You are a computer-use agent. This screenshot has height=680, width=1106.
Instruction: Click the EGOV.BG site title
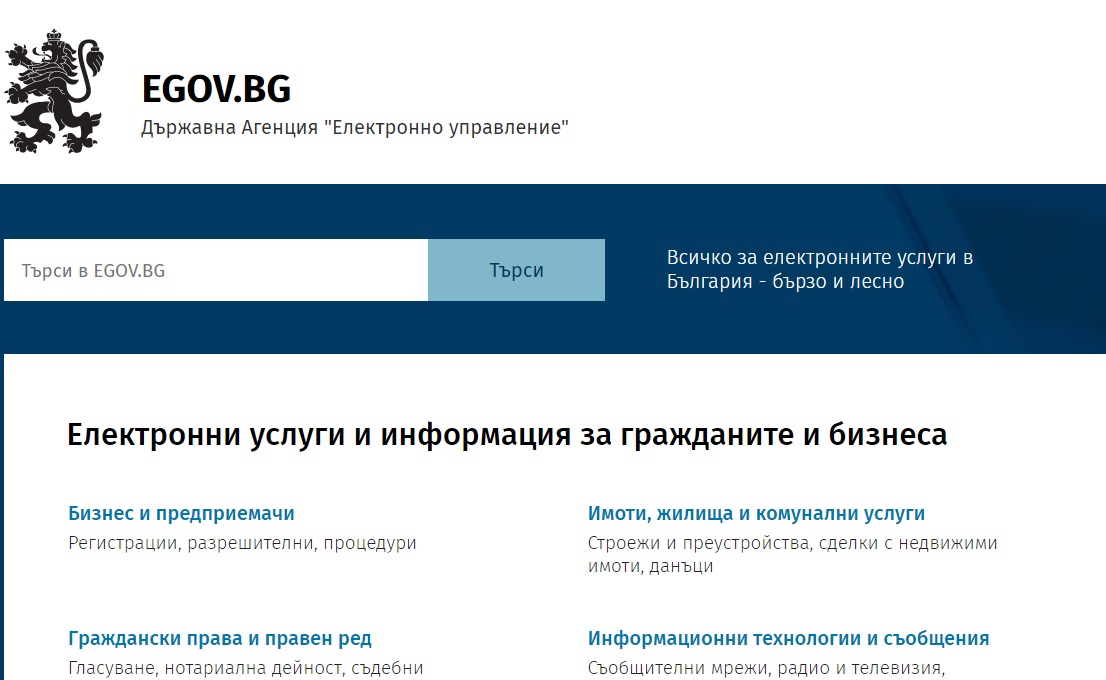pyautogui.click(x=214, y=90)
